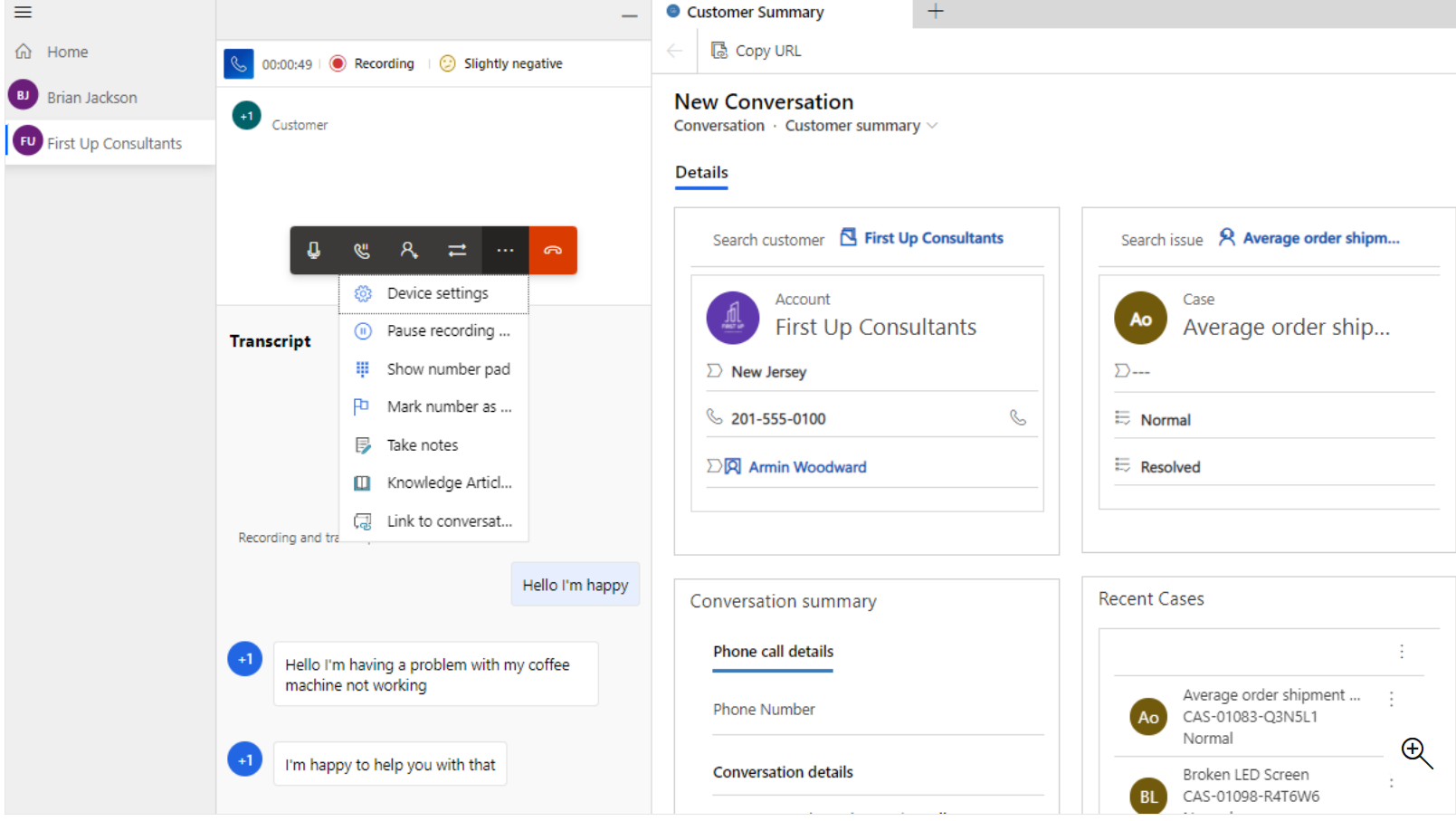
Task: Mute the microphone in call toolbar
Action: pyautogui.click(x=314, y=250)
